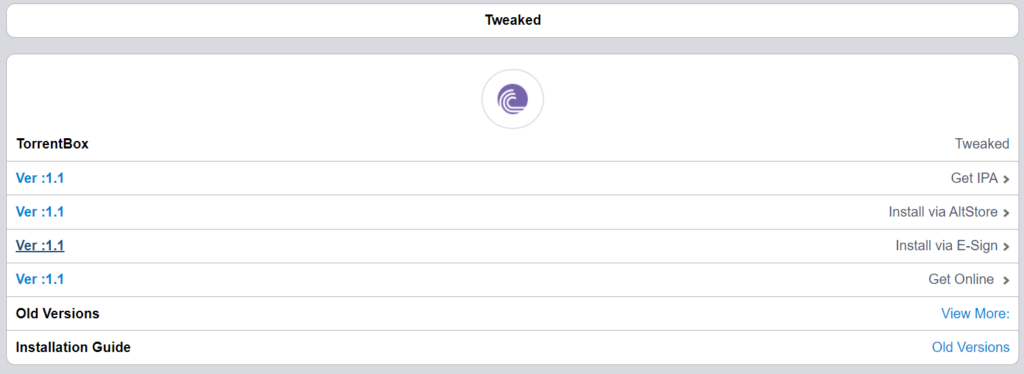The image size is (1024, 374).
Task: Click the TorrentBox app title
Action: point(52,144)
